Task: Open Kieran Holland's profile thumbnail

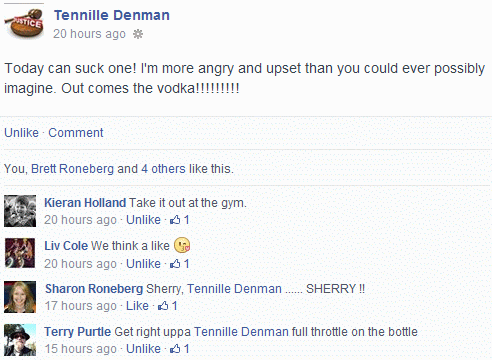Action: [x=20, y=211]
